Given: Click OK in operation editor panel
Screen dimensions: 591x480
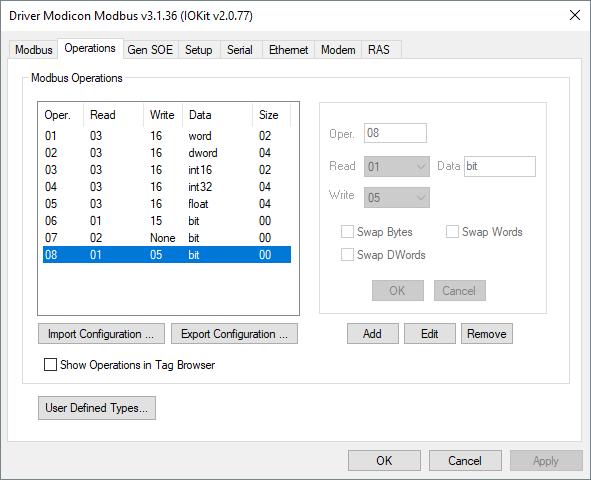Looking at the screenshot, I should (x=398, y=290).
